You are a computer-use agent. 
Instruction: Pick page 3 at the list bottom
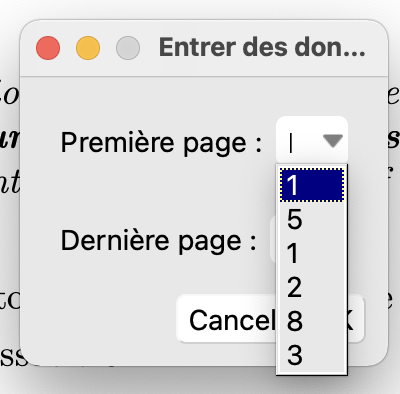312,355
